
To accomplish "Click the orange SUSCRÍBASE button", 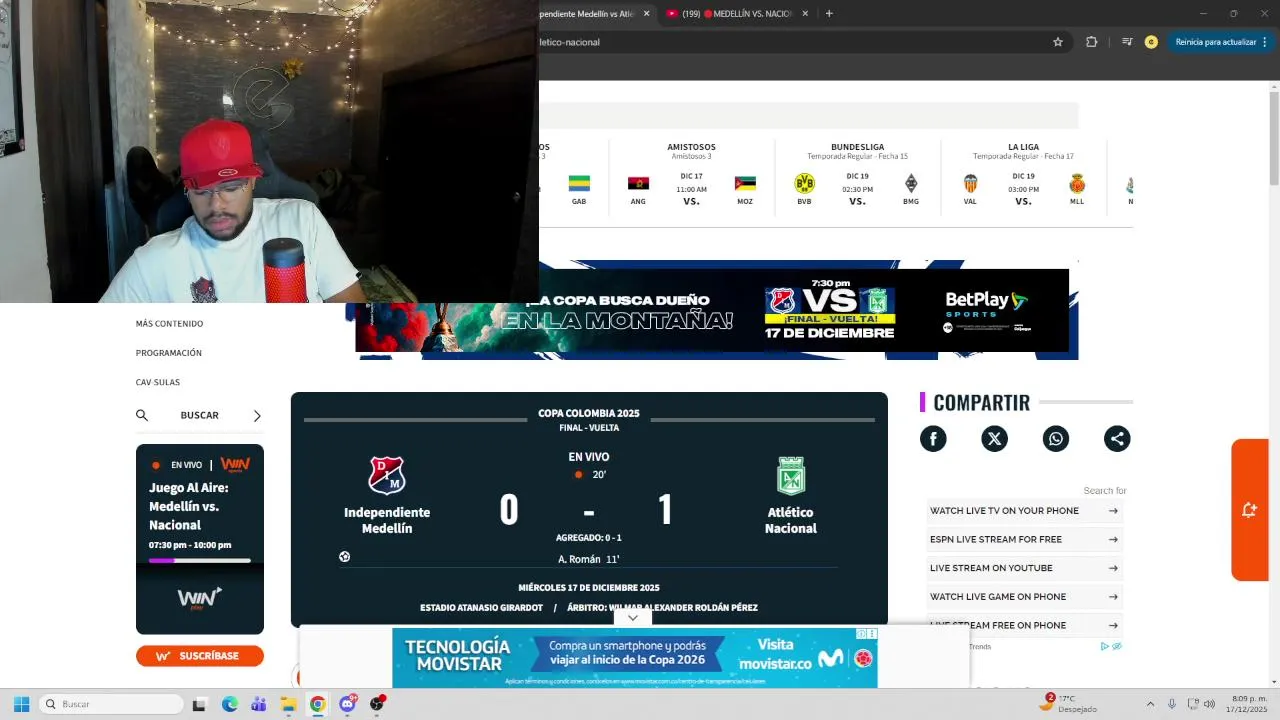I will [200, 656].
